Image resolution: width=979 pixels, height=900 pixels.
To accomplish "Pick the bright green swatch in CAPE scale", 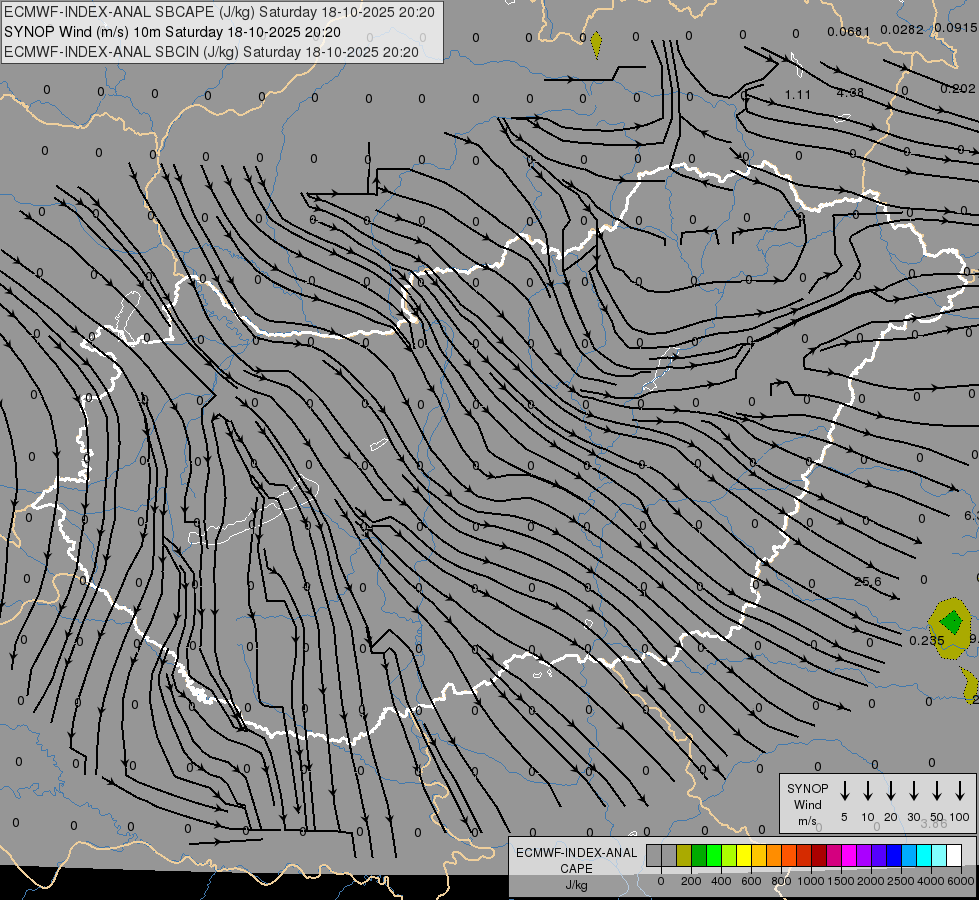I will (714, 855).
